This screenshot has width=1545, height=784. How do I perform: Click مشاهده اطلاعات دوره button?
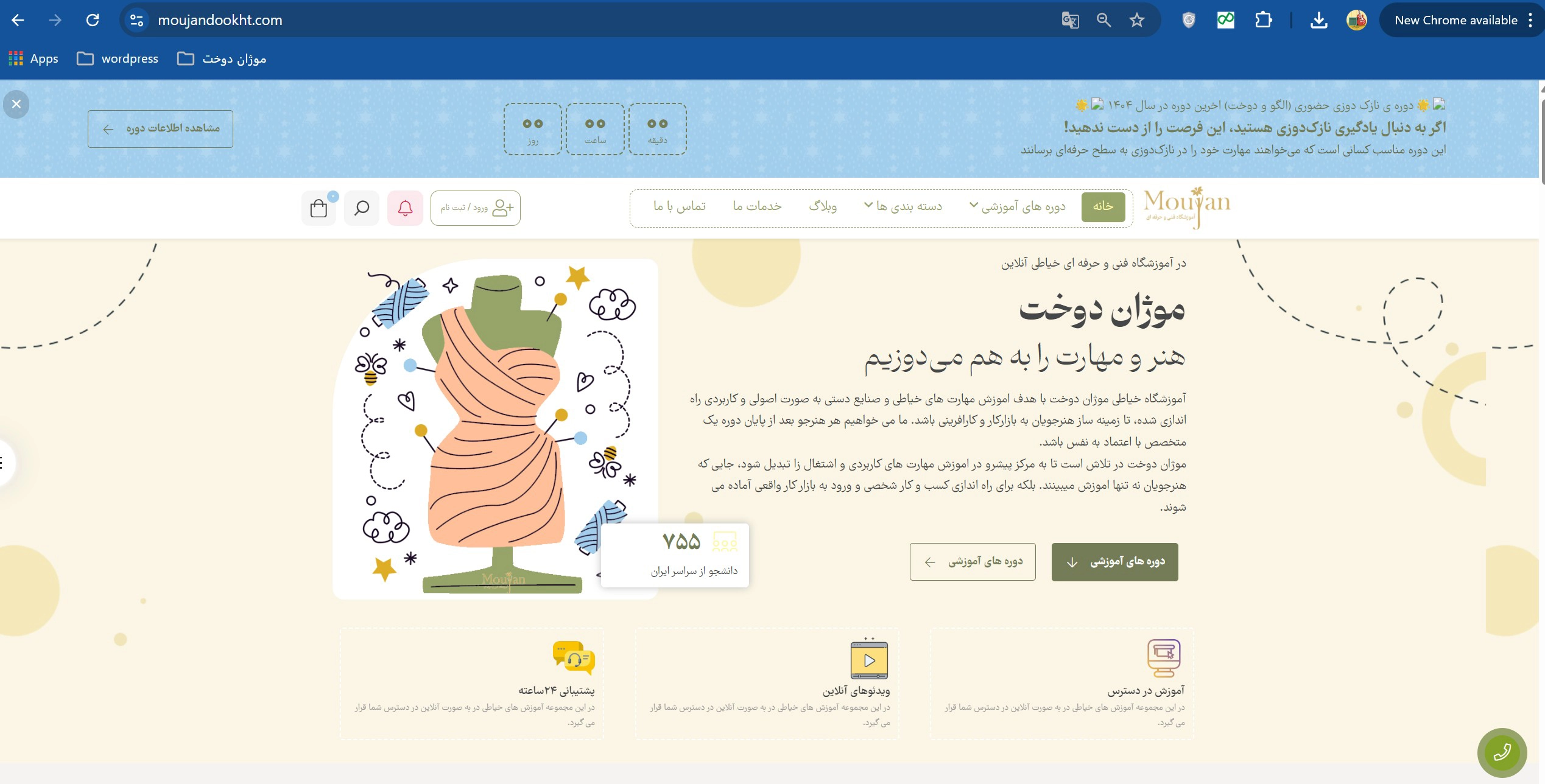pos(160,128)
